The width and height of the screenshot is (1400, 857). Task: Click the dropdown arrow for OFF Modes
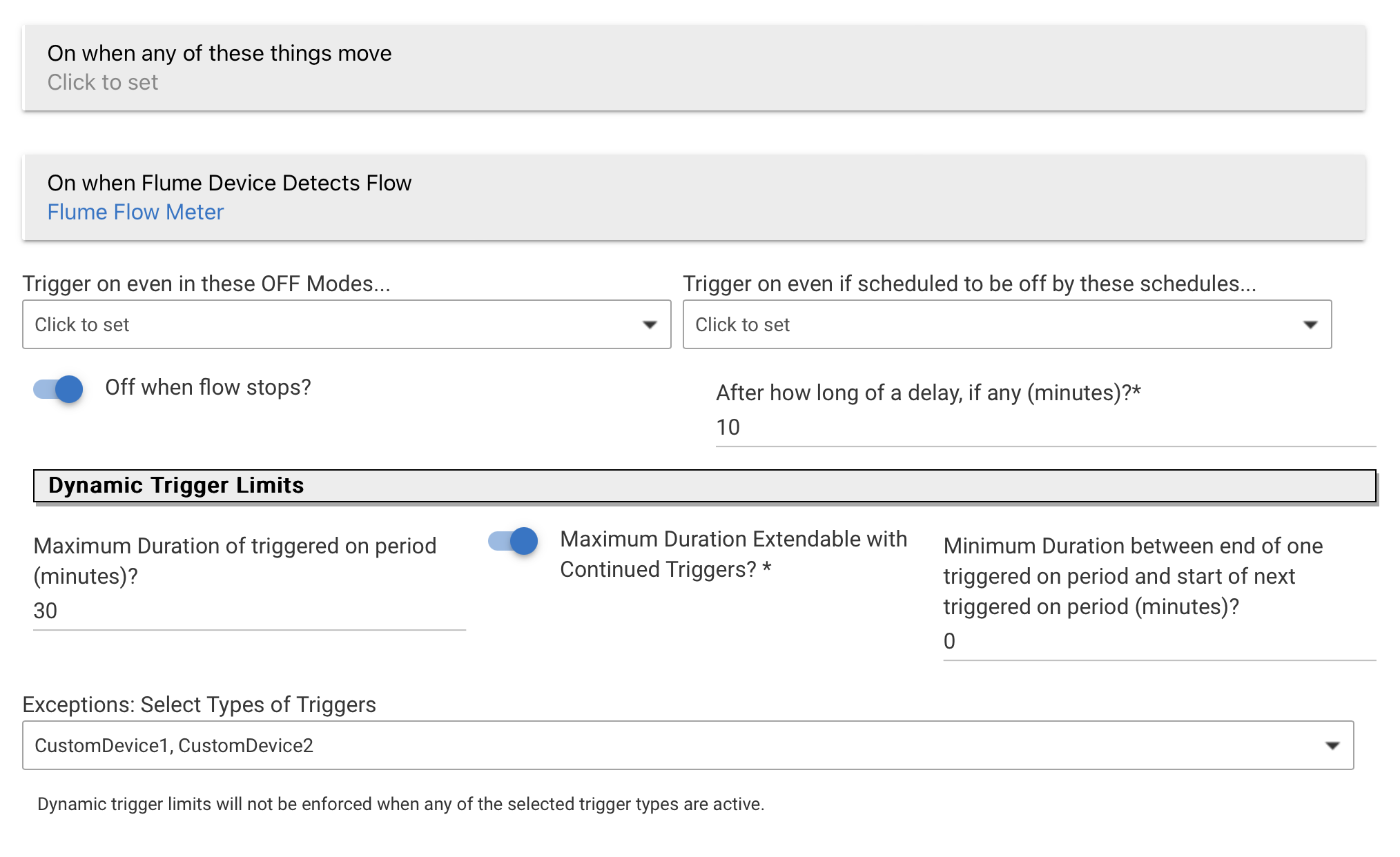pos(649,325)
